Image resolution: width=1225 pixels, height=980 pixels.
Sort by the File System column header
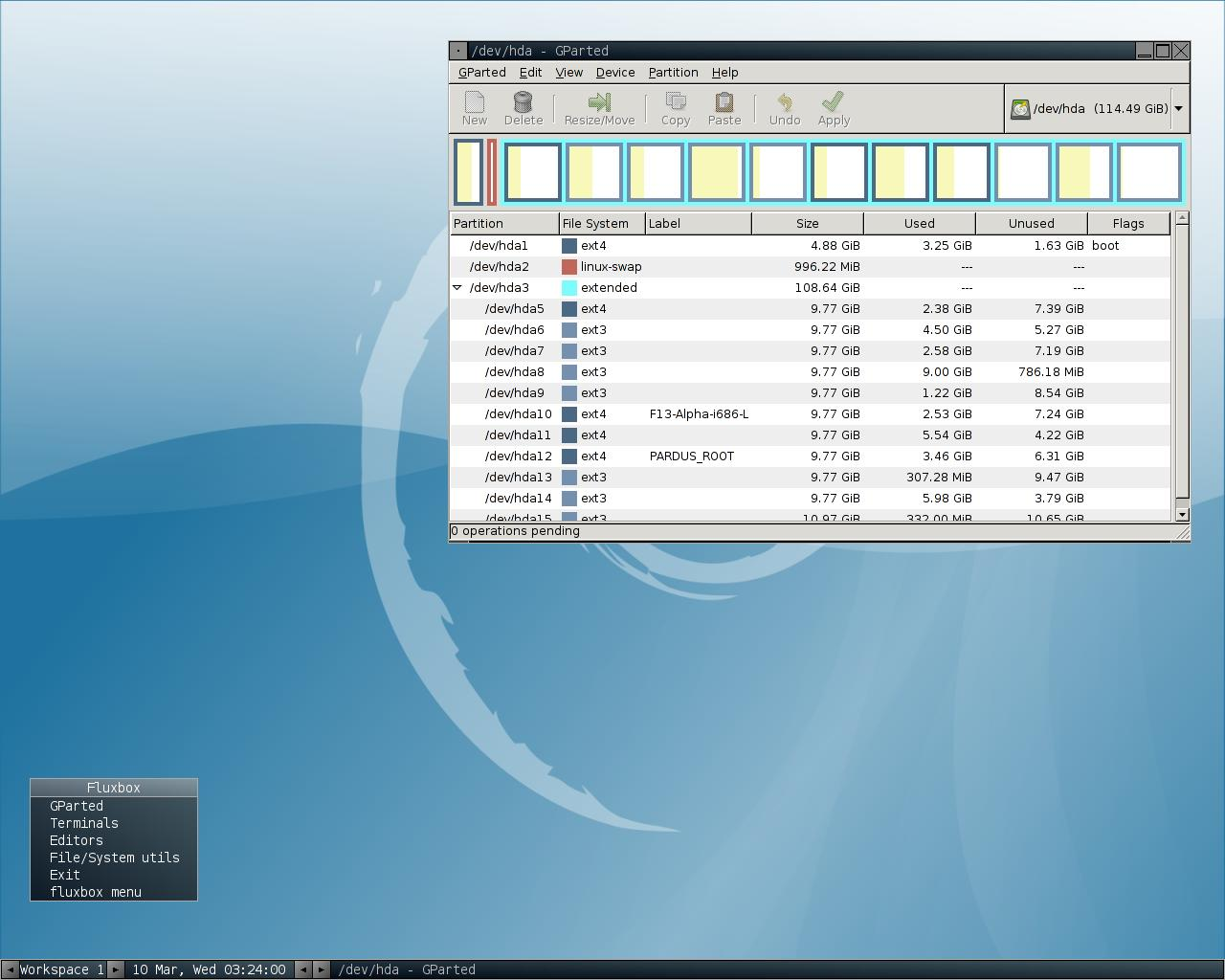point(603,224)
